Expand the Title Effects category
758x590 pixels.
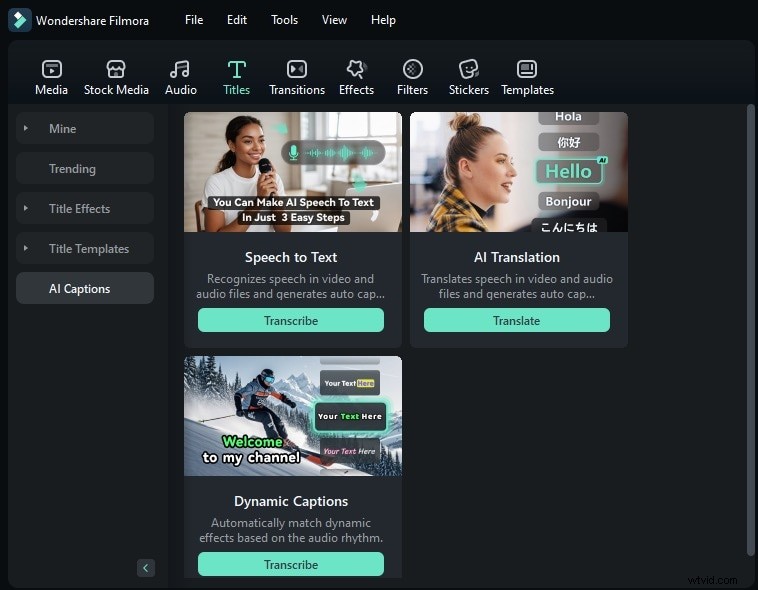(x=26, y=209)
